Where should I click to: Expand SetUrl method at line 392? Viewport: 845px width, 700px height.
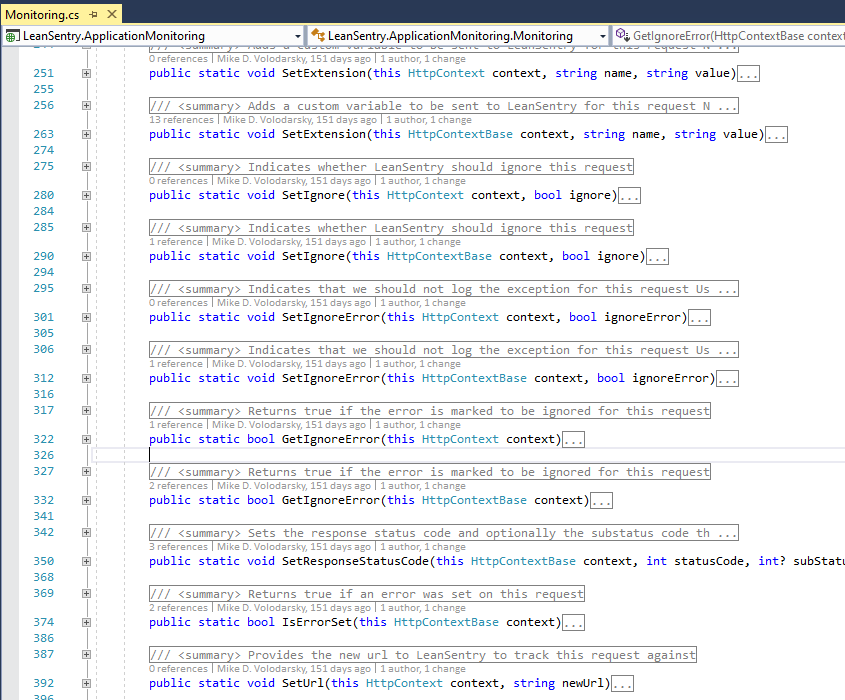pos(86,683)
